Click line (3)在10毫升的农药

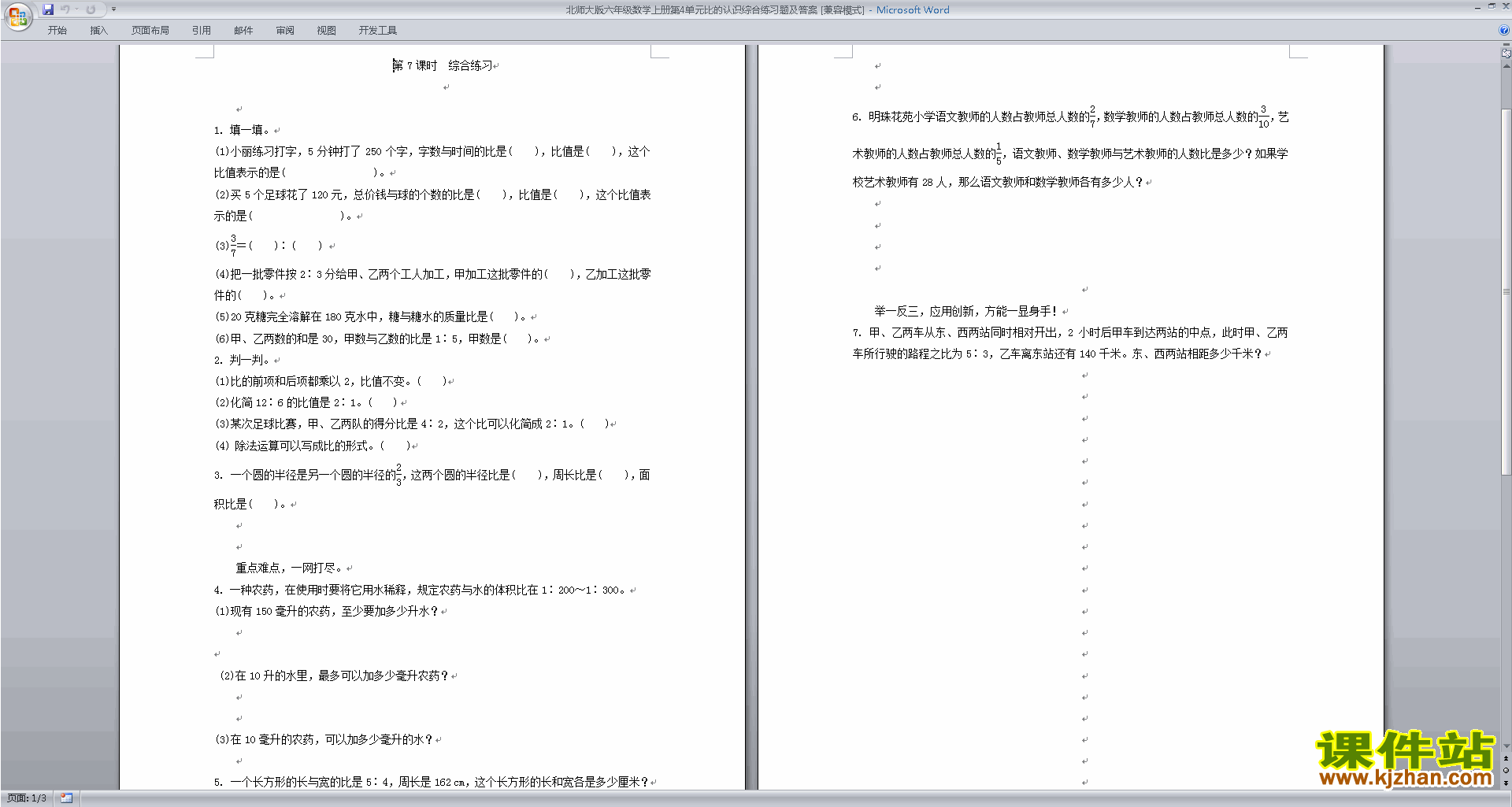[x=324, y=739]
